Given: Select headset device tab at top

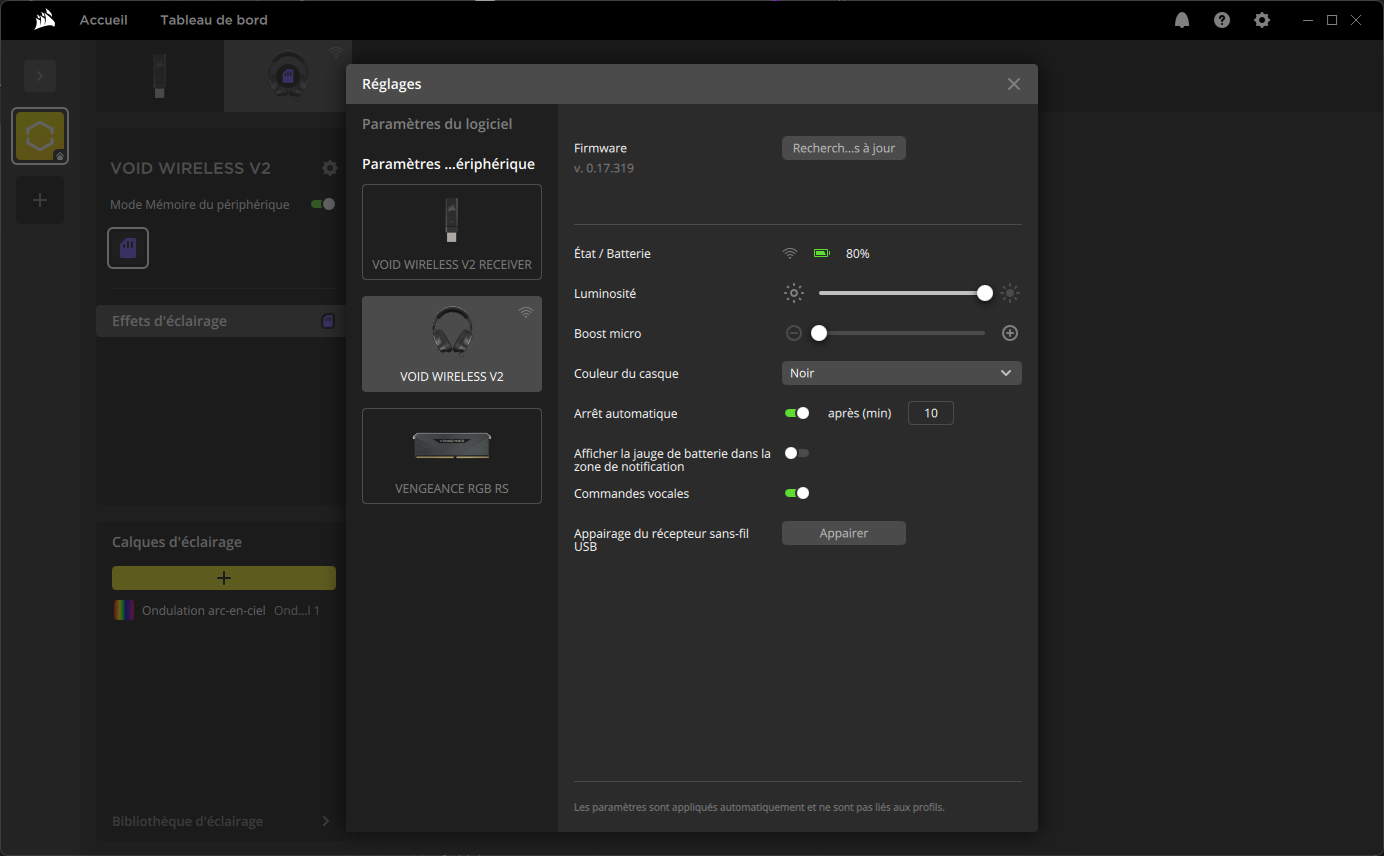Looking at the screenshot, I should pos(288,76).
